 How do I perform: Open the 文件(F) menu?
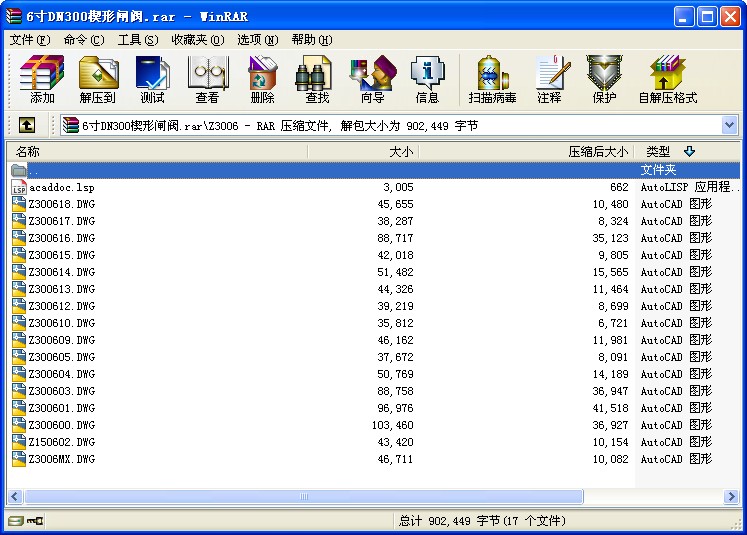pos(29,40)
